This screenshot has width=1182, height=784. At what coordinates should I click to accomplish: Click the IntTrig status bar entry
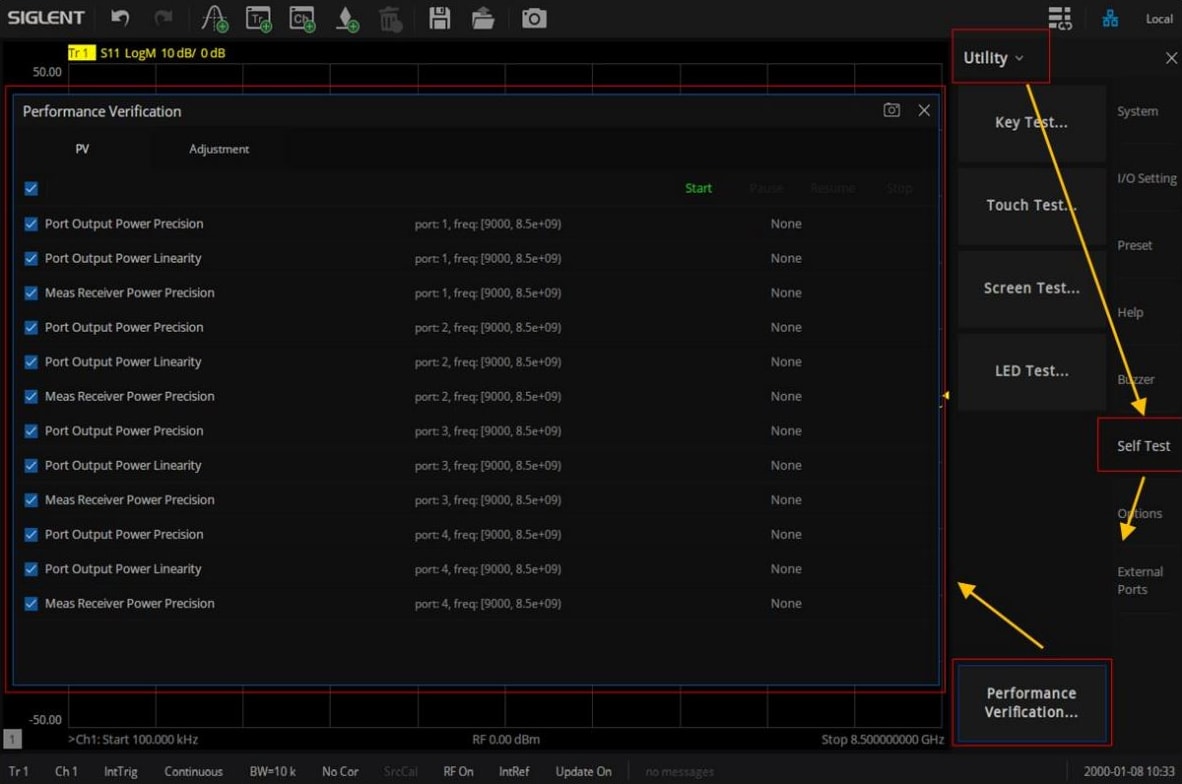[x=121, y=771]
